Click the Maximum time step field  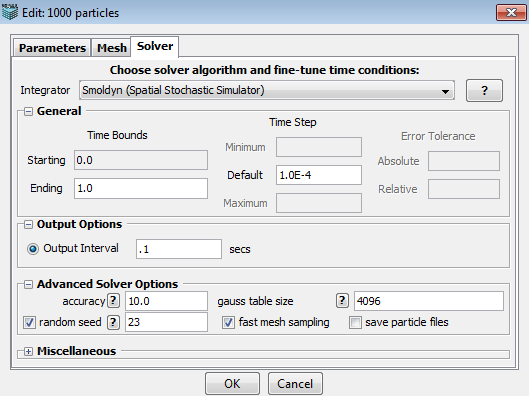click(319, 203)
